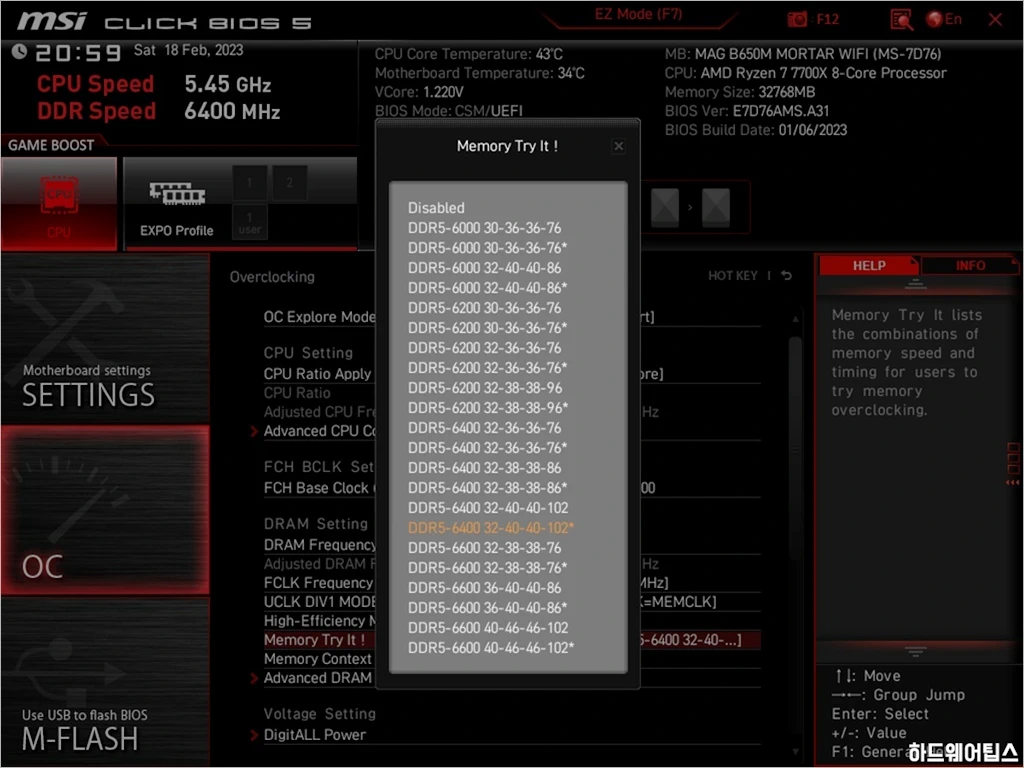Click second boot priority device icon
This screenshot has width=1024, height=768.
(x=715, y=208)
